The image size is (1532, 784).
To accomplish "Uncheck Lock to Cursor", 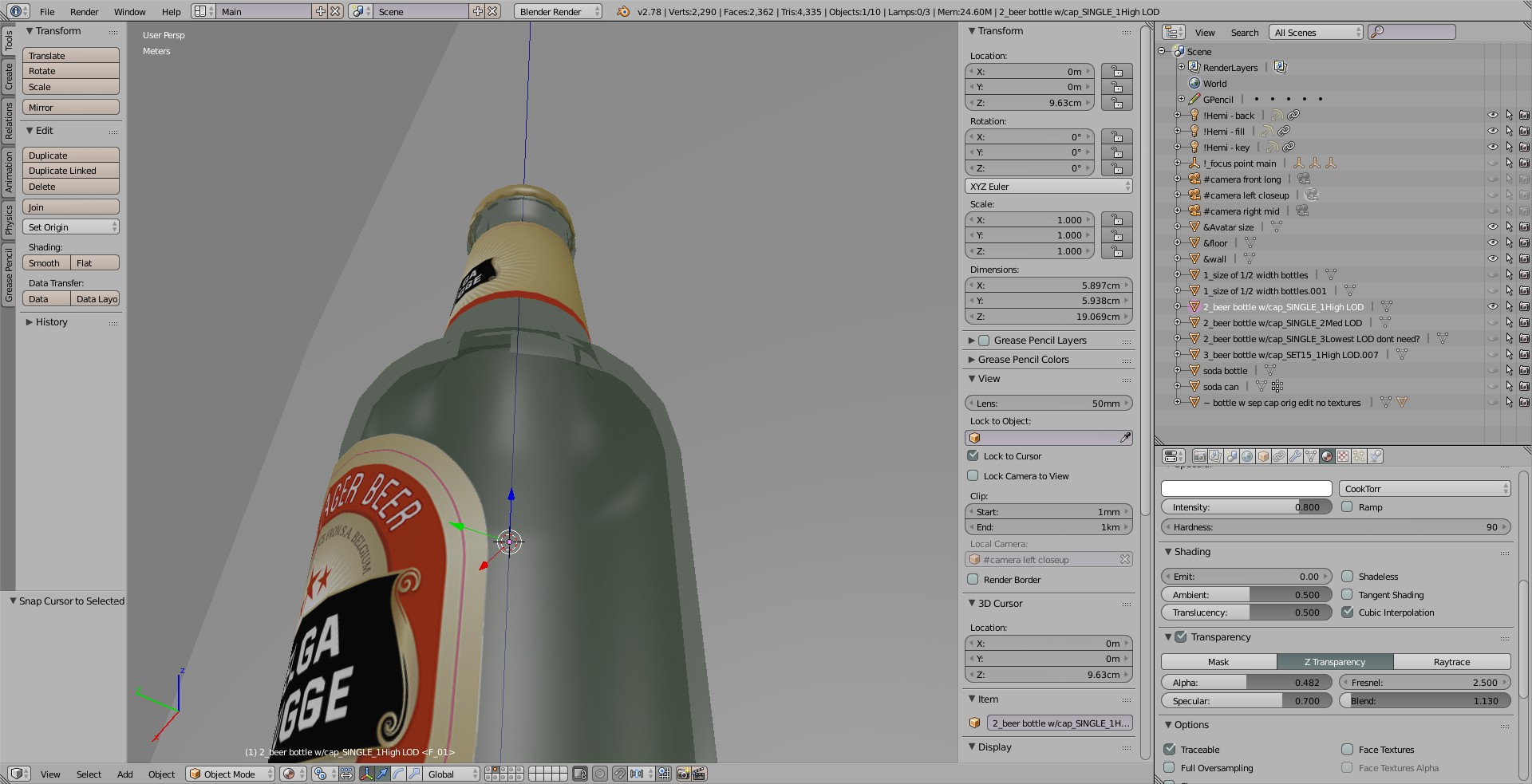I will (x=973, y=455).
